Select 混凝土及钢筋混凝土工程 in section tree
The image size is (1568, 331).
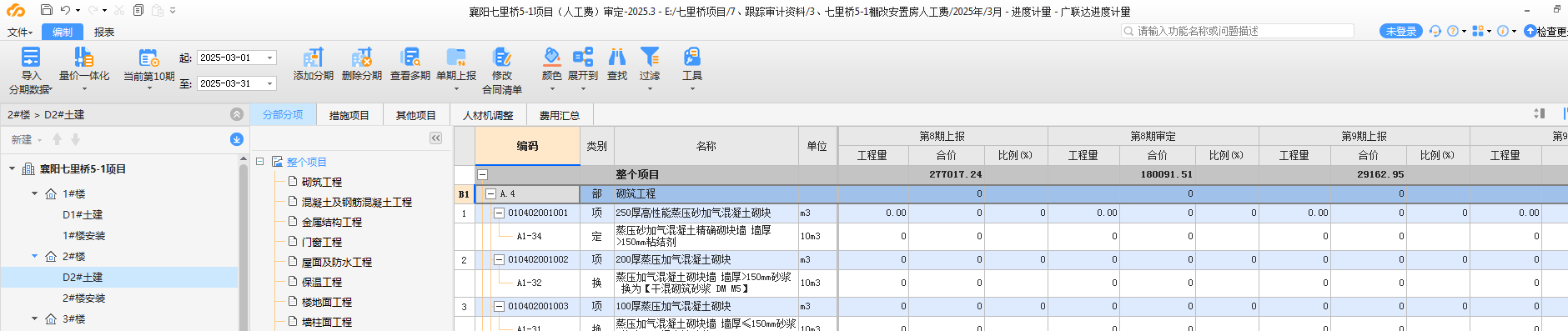tap(357, 202)
